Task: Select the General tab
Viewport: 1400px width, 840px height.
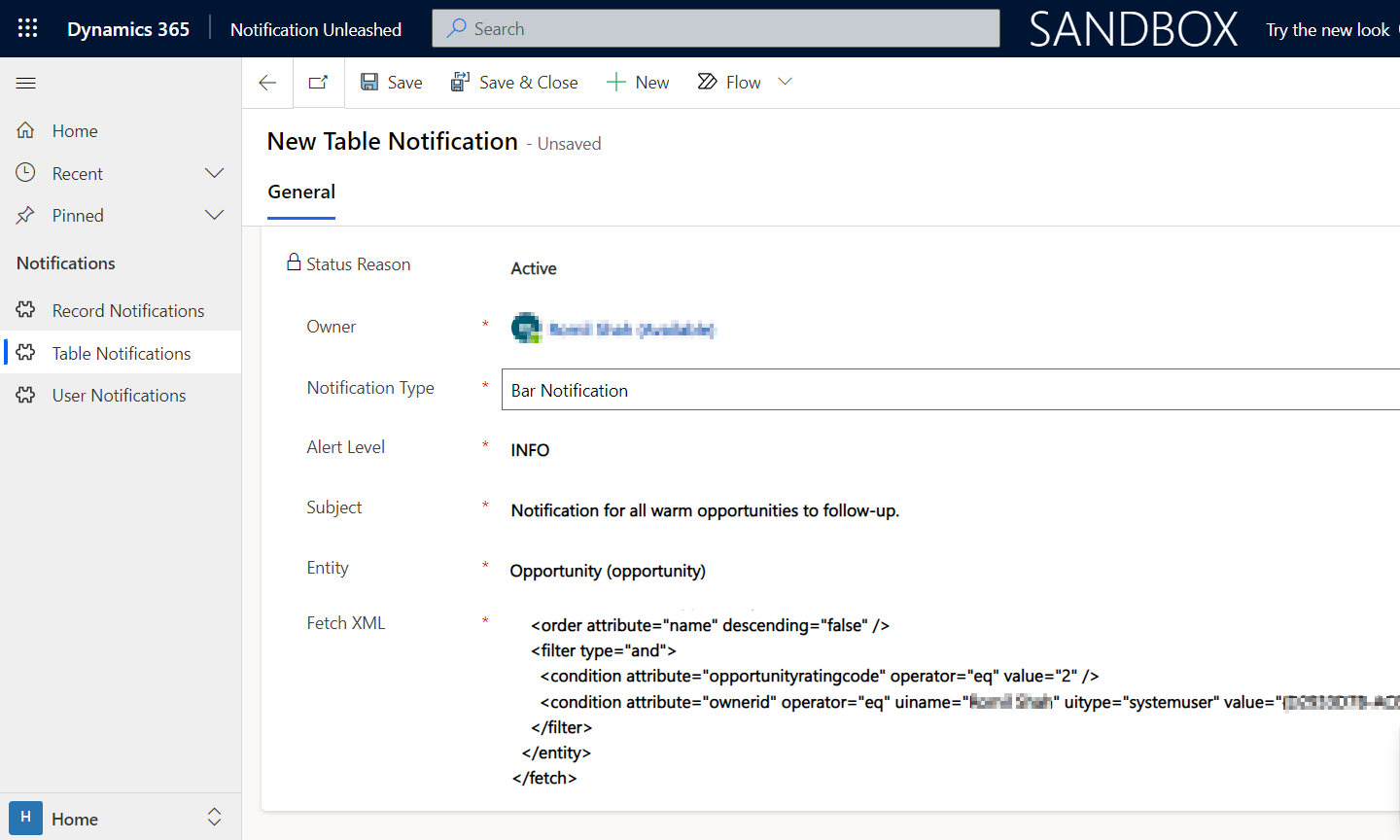Action: click(301, 192)
